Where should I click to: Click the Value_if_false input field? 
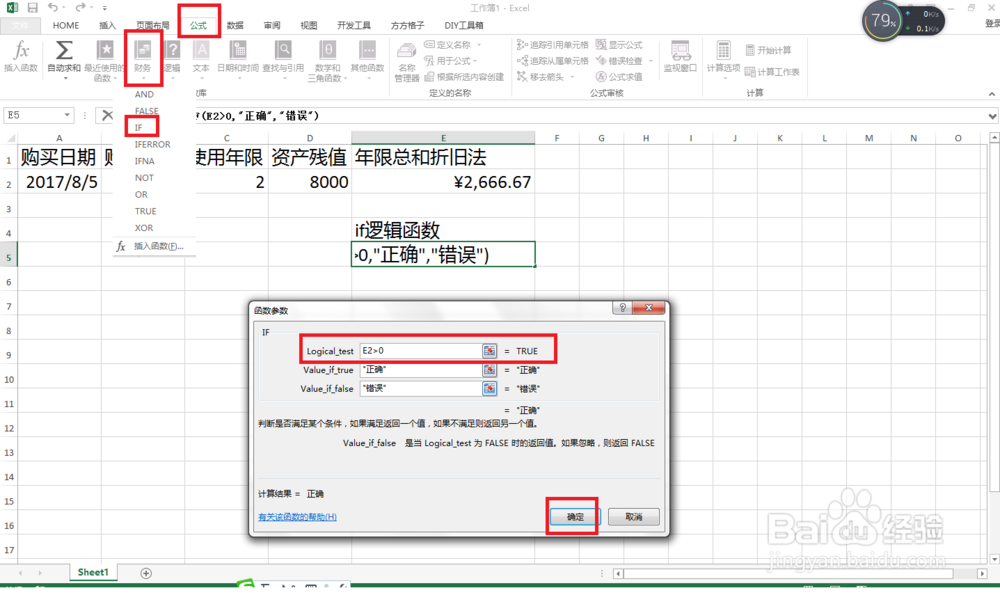click(420, 388)
